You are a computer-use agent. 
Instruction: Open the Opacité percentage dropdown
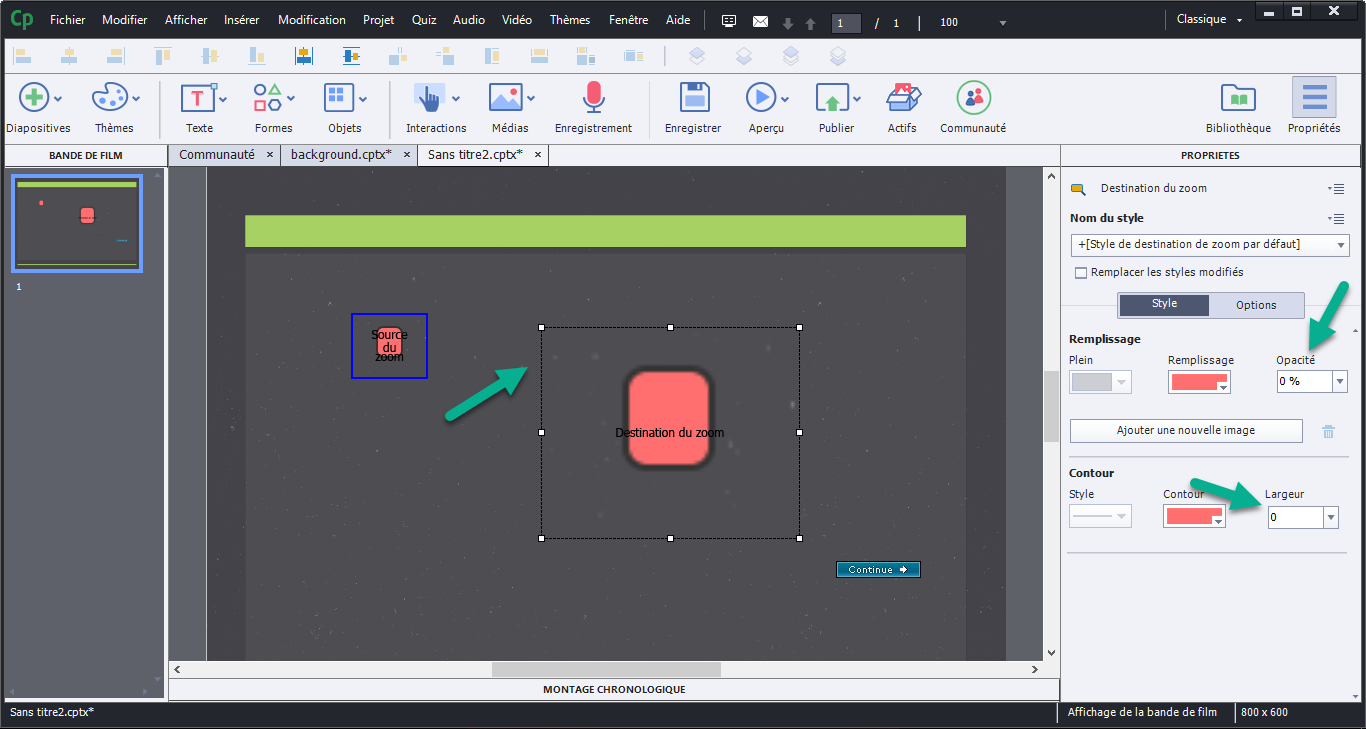click(1339, 381)
